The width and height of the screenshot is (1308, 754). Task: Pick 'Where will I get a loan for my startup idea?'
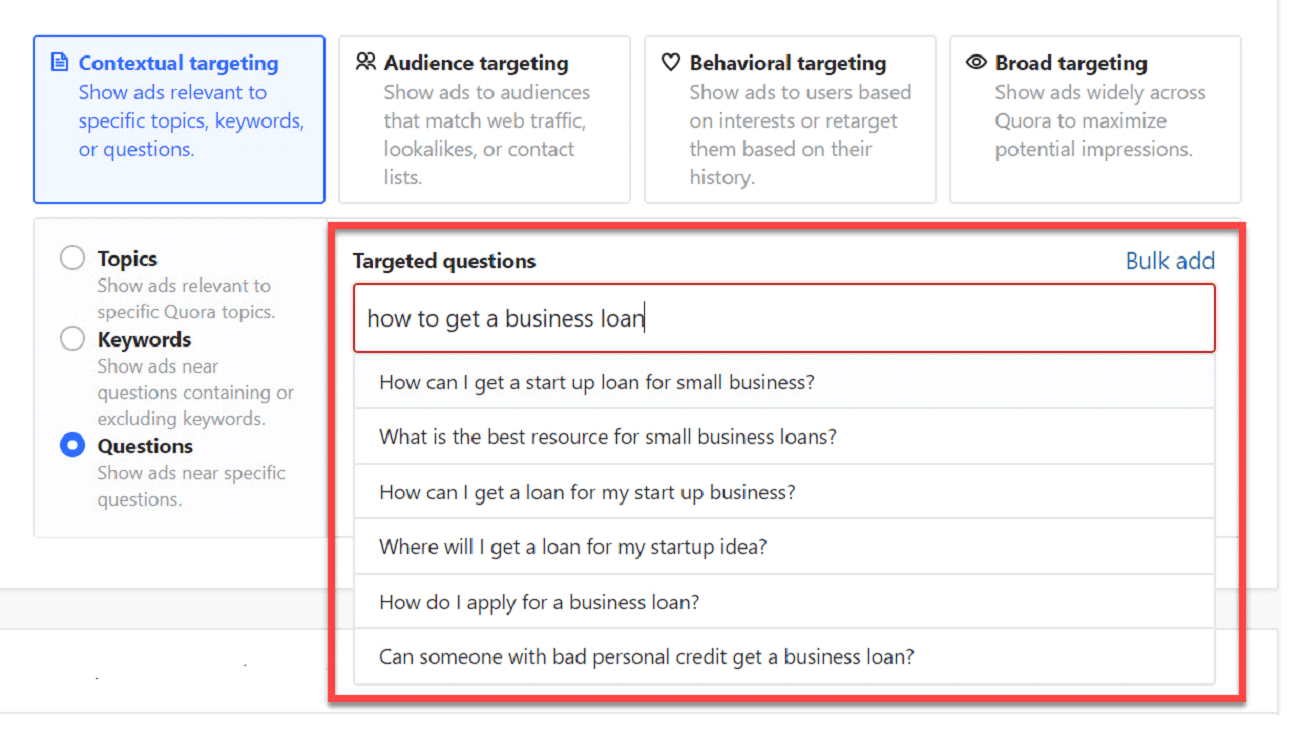[x=784, y=547]
